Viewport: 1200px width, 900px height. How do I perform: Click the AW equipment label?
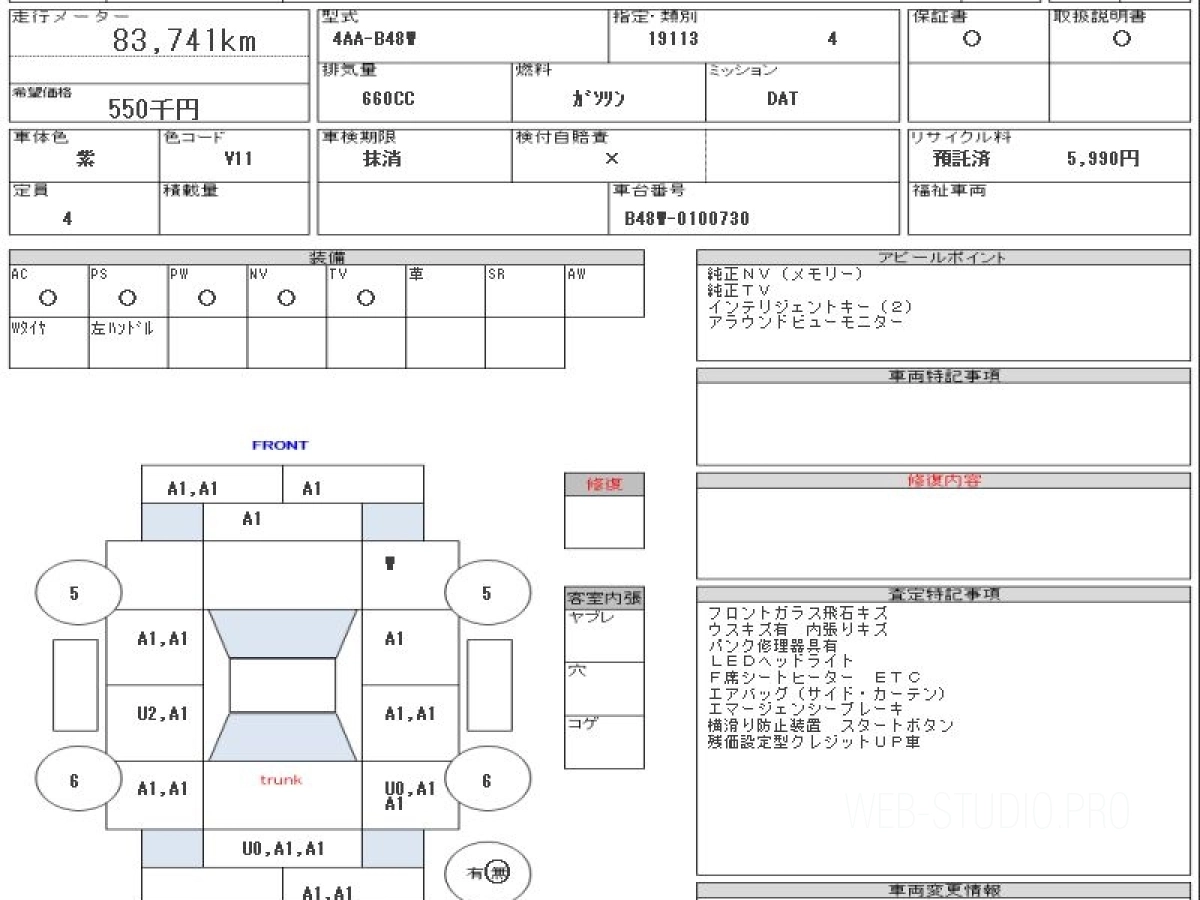point(576,274)
